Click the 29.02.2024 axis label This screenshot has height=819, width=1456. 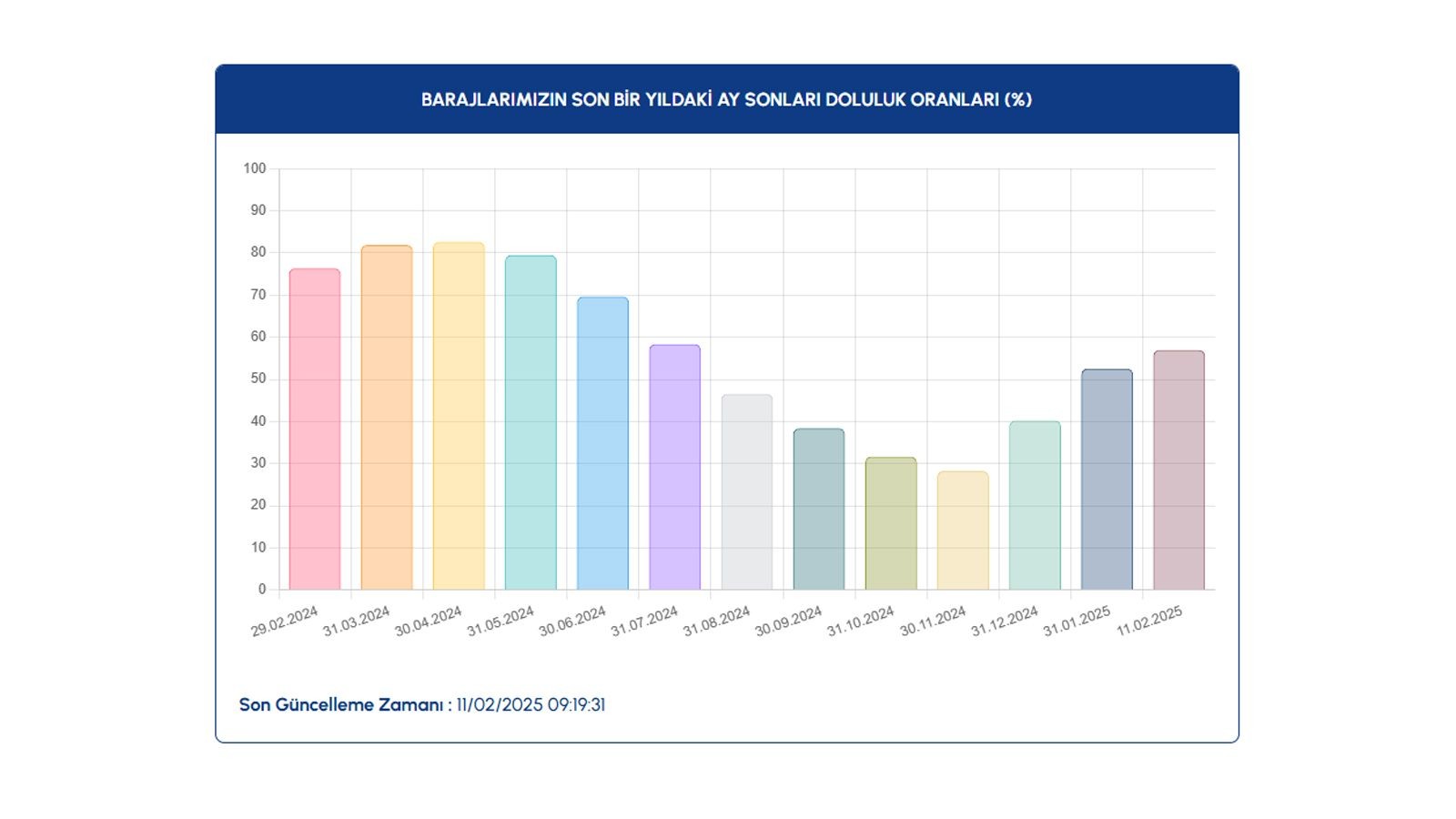(x=285, y=621)
